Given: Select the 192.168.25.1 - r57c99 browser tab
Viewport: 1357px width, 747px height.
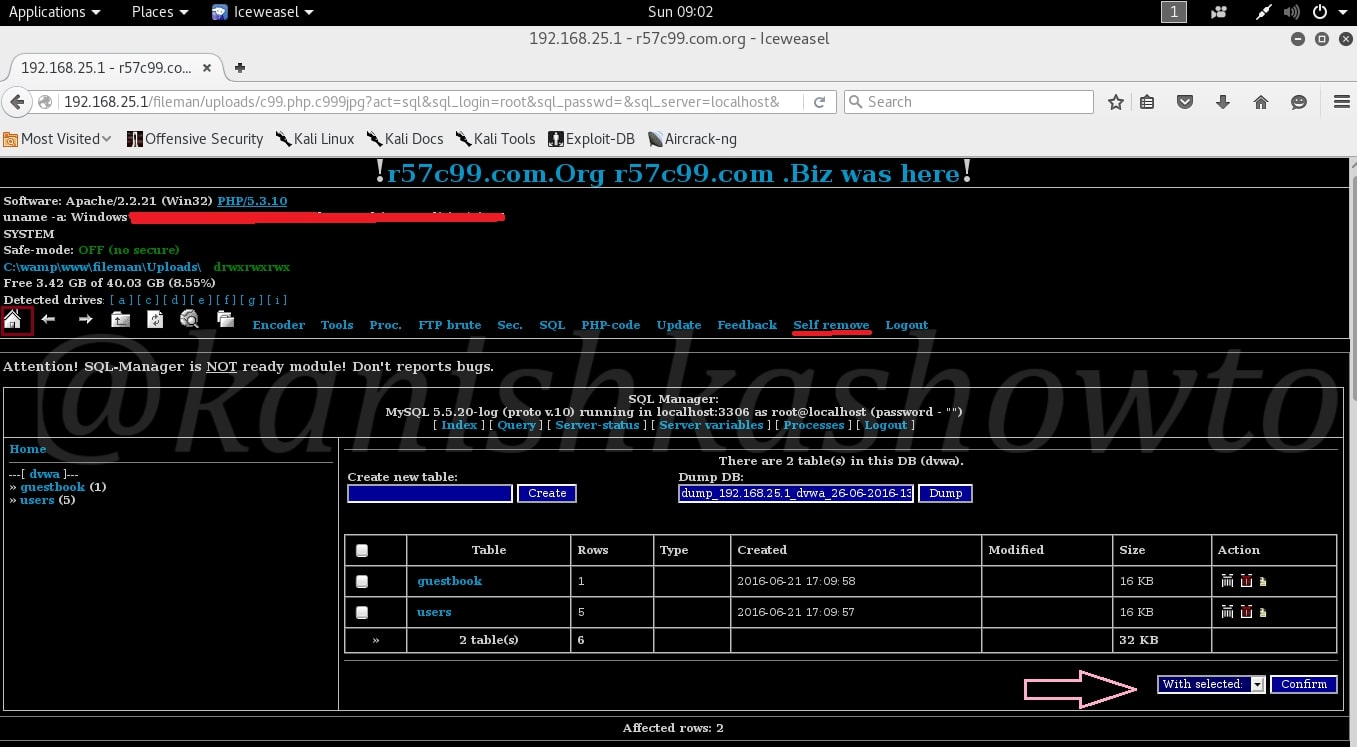Looking at the screenshot, I should click(x=113, y=68).
